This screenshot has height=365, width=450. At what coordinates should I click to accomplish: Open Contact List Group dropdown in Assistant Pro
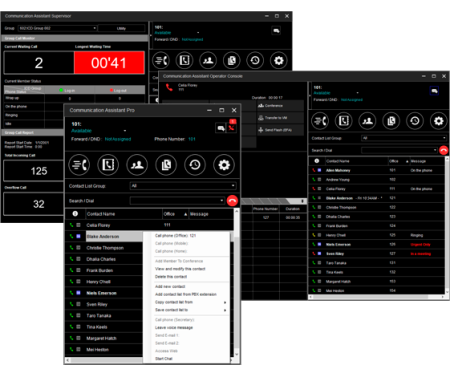(183, 186)
